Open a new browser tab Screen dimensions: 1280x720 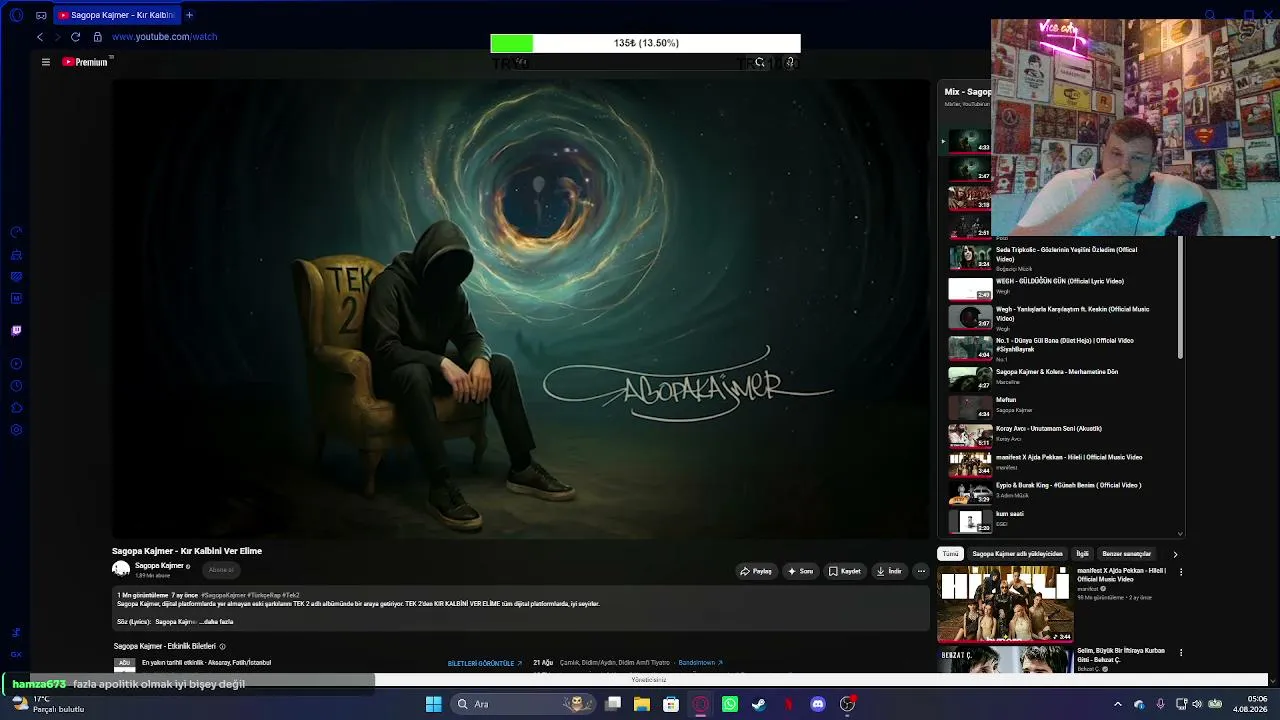tap(189, 15)
